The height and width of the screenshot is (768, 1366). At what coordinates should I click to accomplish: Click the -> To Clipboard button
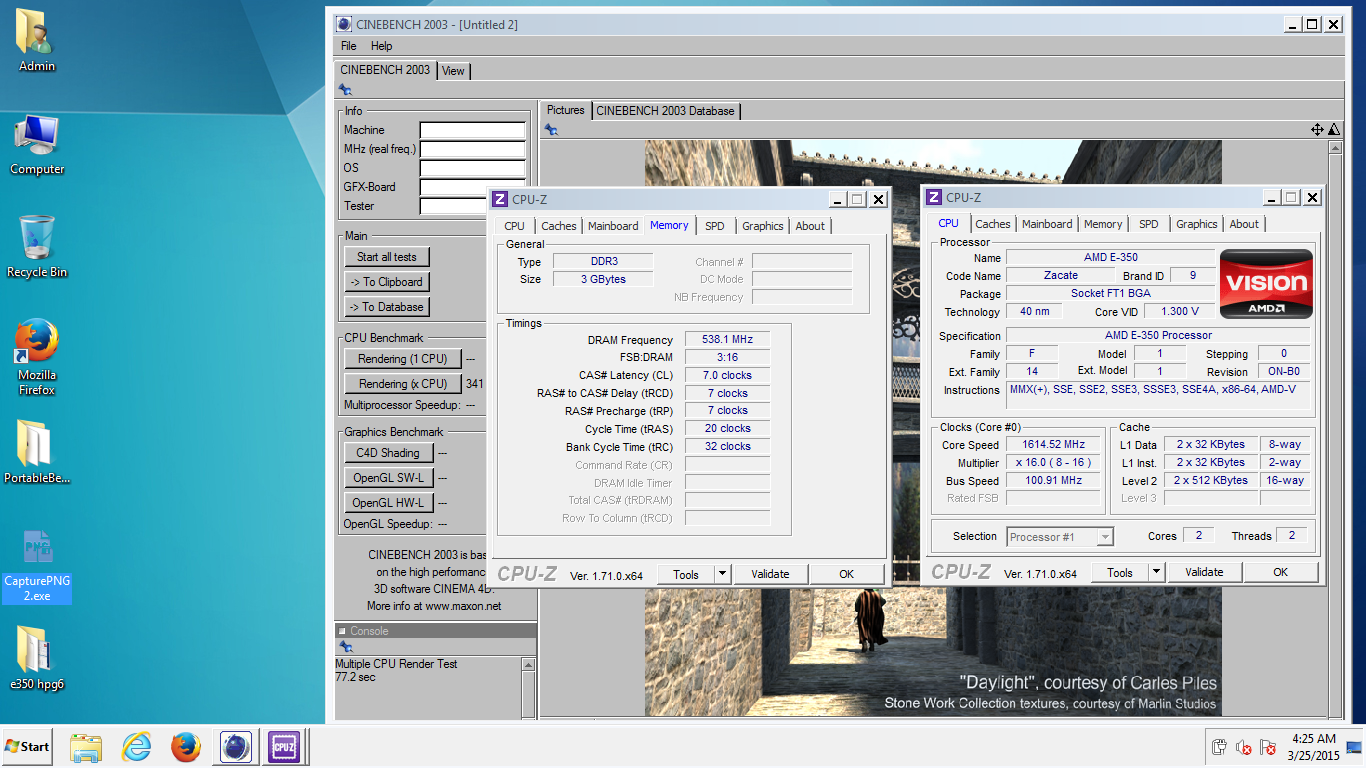tap(386, 282)
